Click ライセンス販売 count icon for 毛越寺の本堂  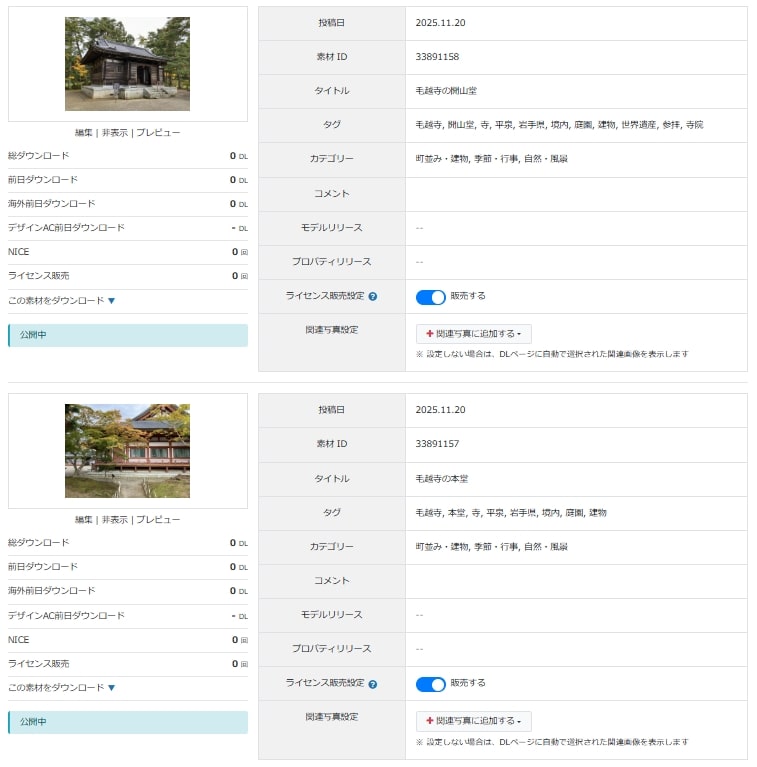[x=243, y=664]
